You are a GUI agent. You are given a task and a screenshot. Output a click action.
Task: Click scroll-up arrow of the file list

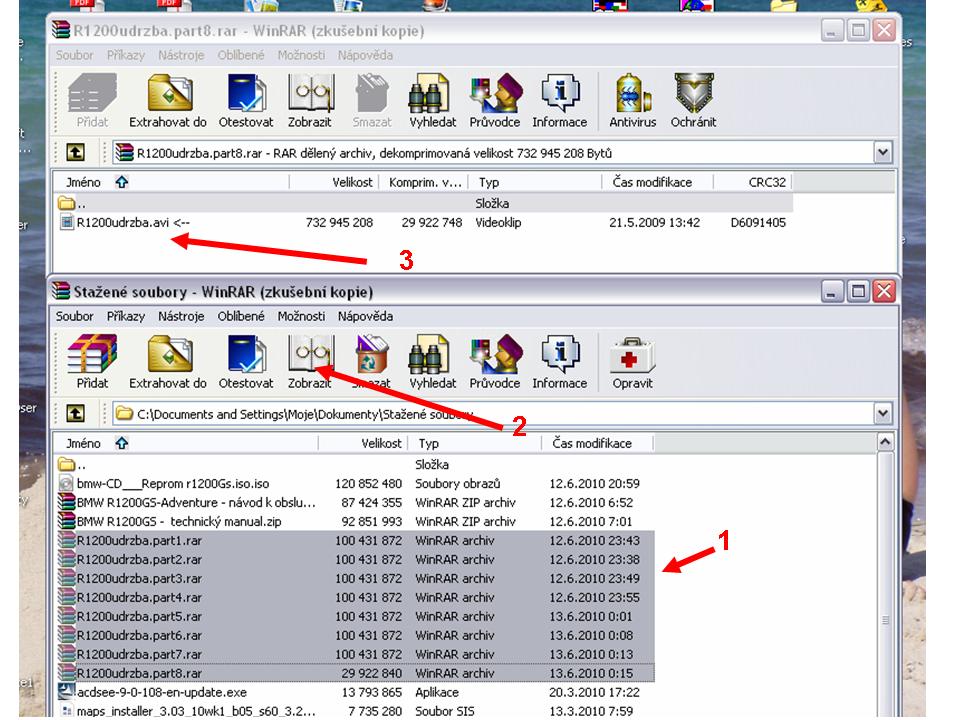click(x=885, y=442)
